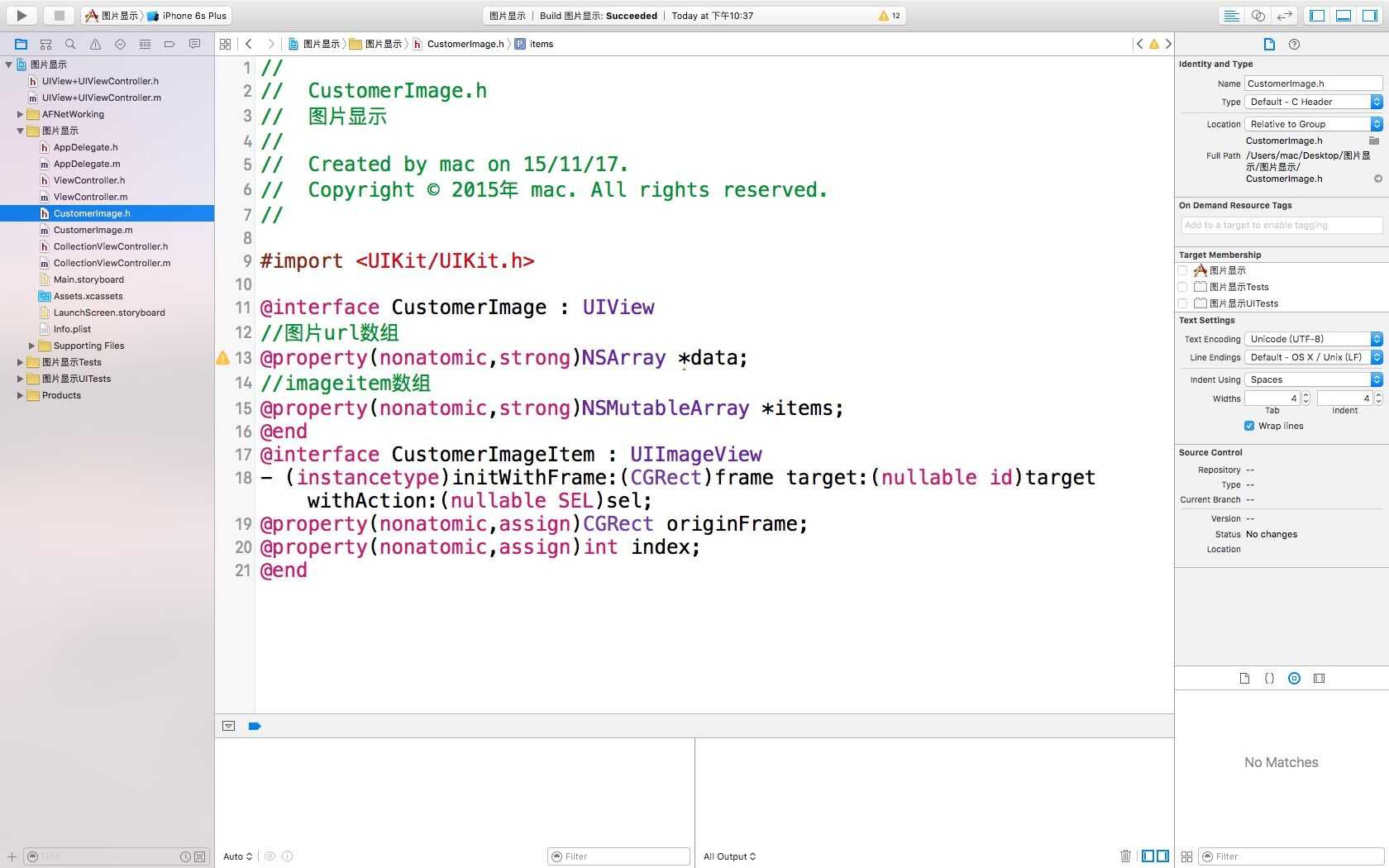Show the Quick Help inspector
Image resolution: width=1389 pixels, height=868 pixels.
click(x=1294, y=44)
